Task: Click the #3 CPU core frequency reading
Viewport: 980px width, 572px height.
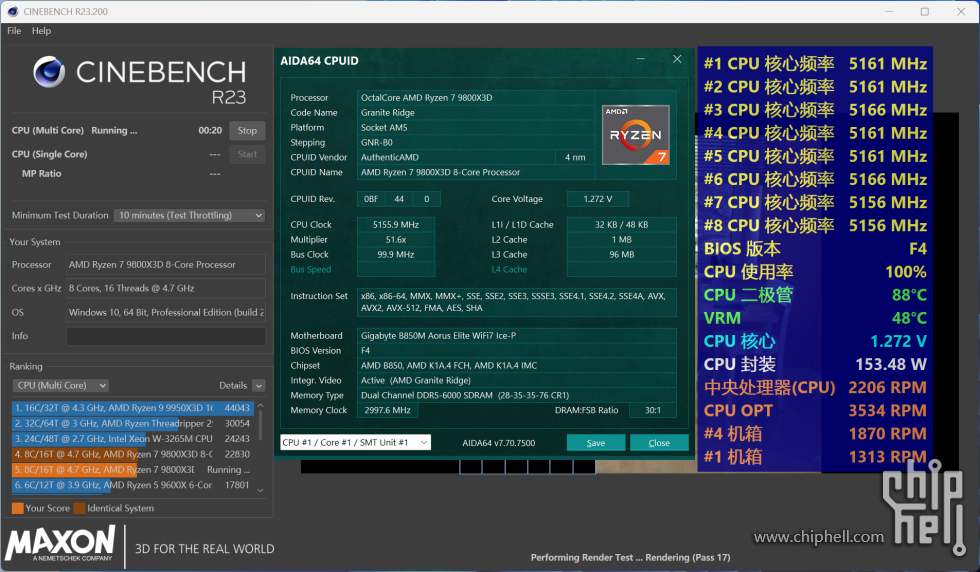Action: click(815, 110)
